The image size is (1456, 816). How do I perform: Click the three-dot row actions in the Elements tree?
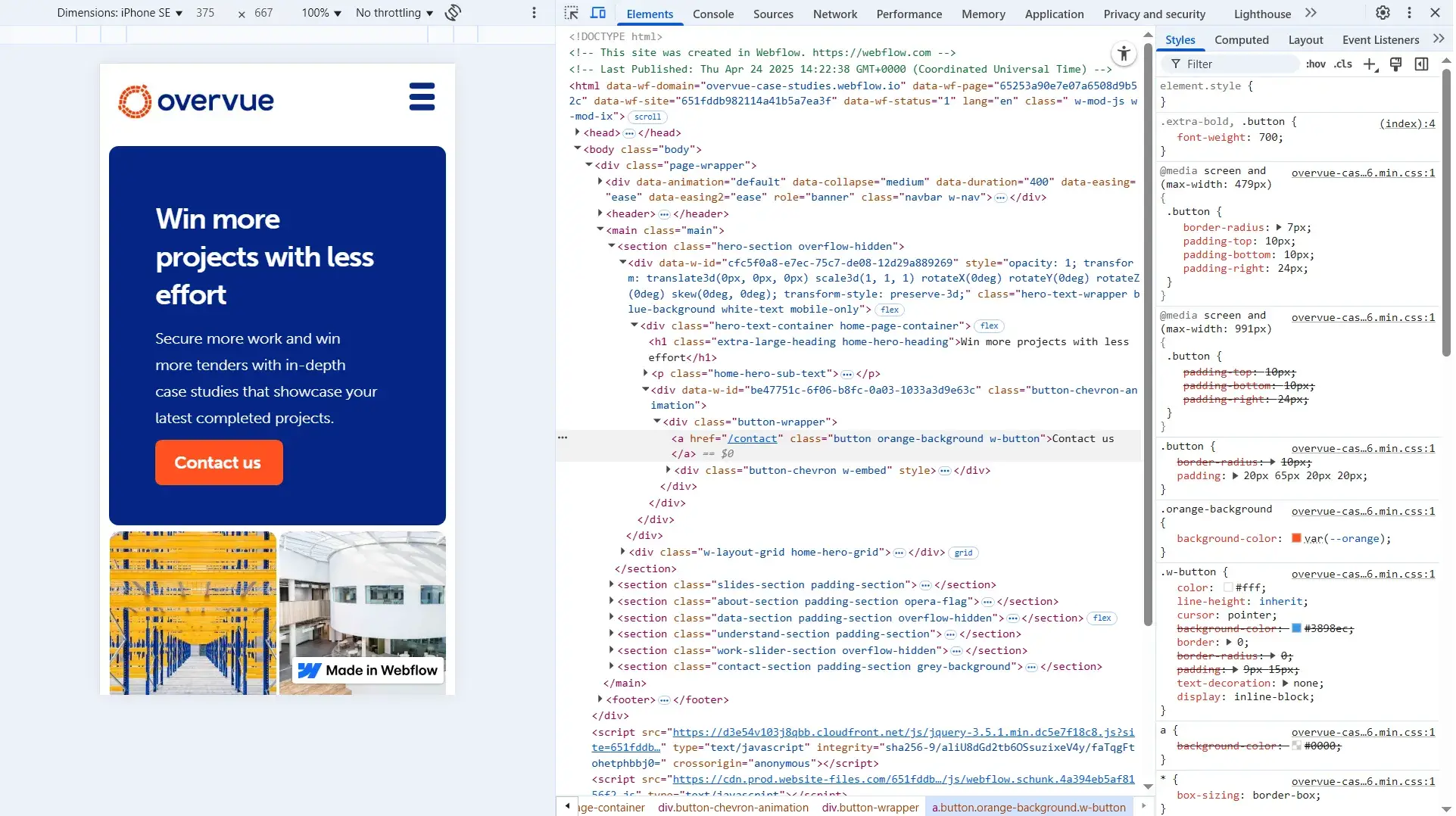tap(563, 438)
